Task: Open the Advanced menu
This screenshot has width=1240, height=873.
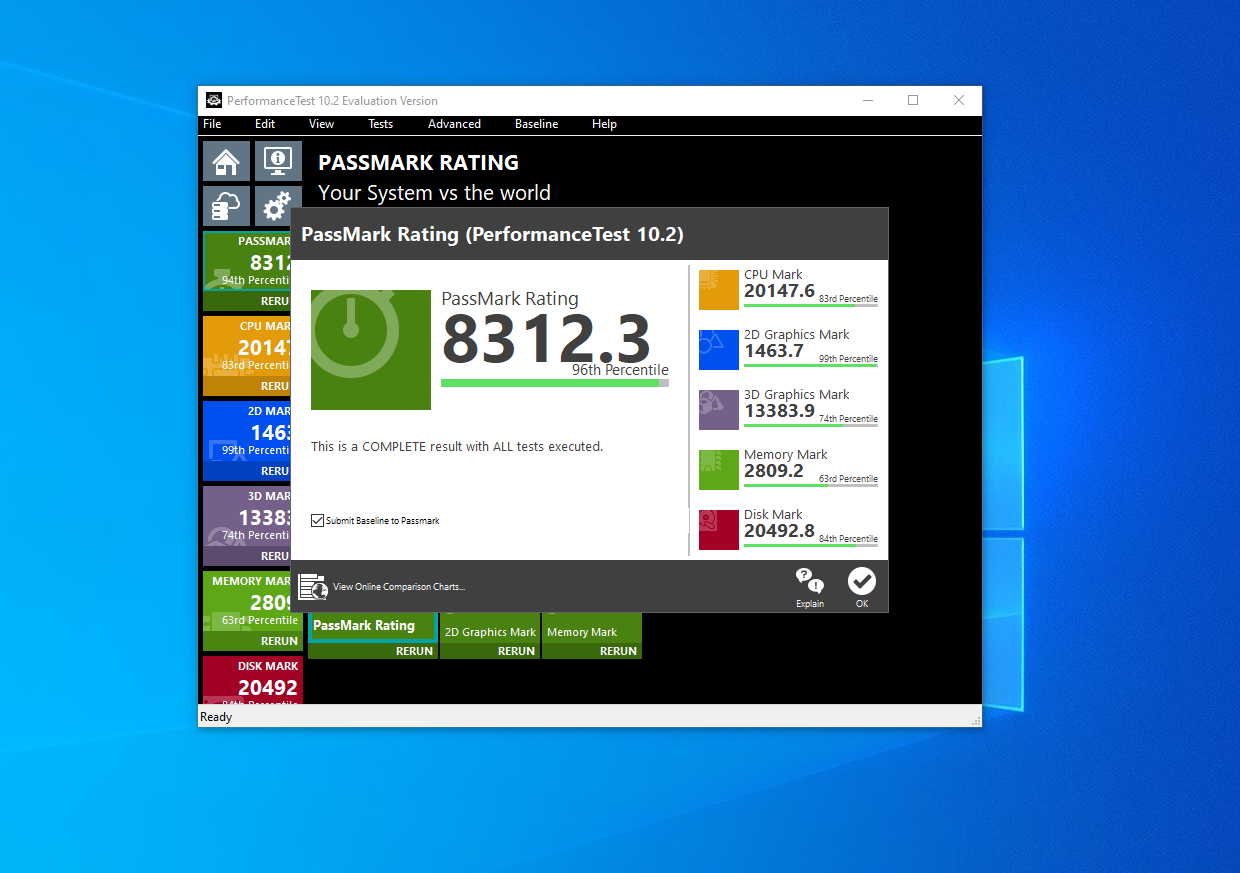Action: 455,124
